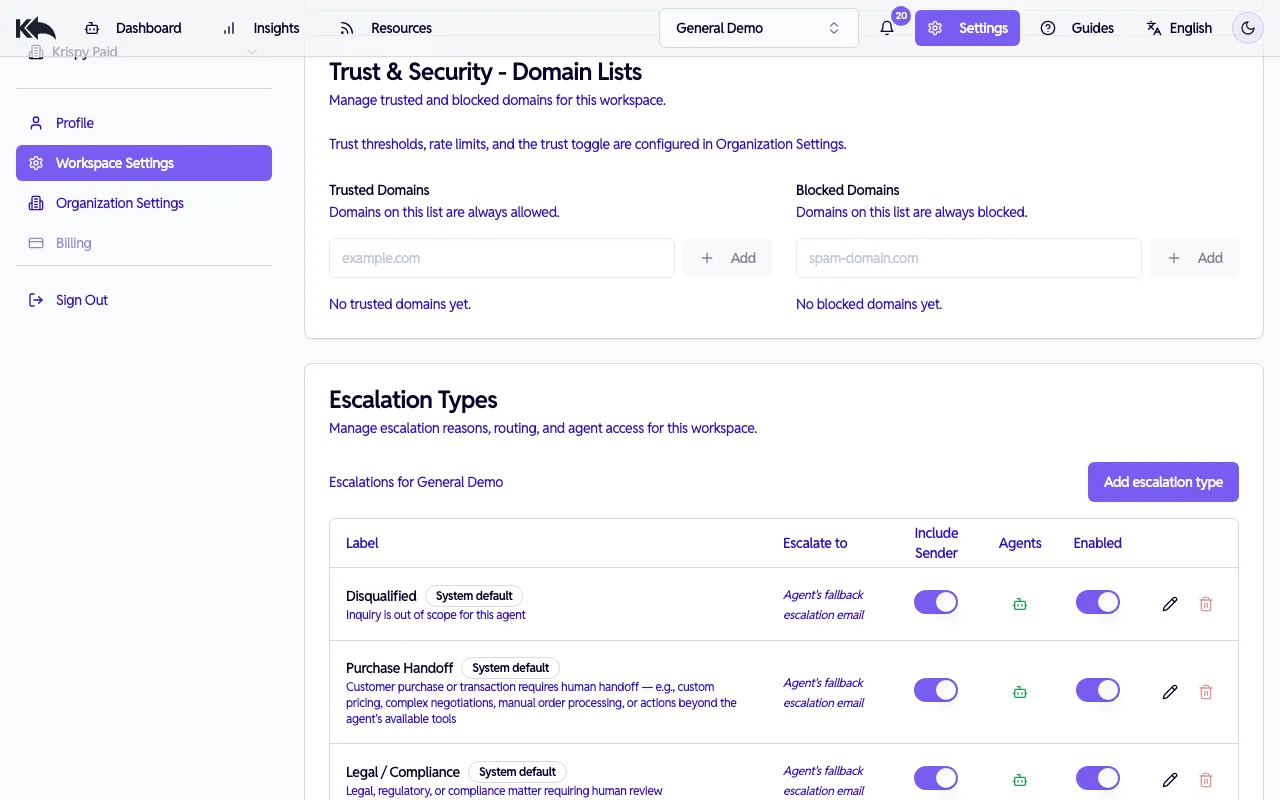Delete the Legal / Compliance escalation type
The image size is (1280, 800).
(x=1205, y=779)
